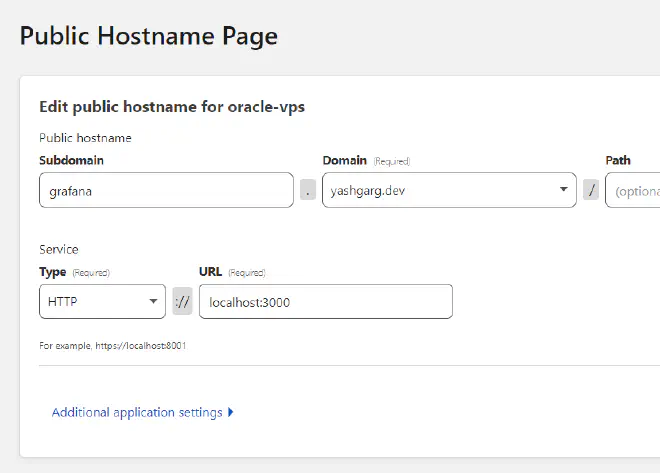Click the slash separator before Path field
Viewport: 660px width, 473px height.
[x=591, y=190]
